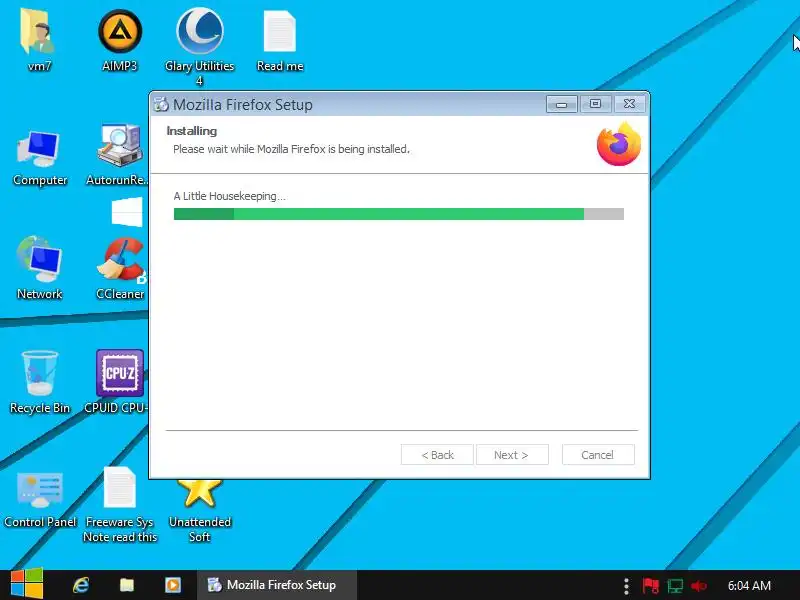Close the Mozilla Firefox Setup window
Image resolution: width=800 pixels, height=600 pixels.
pyautogui.click(x=630, y=104)
